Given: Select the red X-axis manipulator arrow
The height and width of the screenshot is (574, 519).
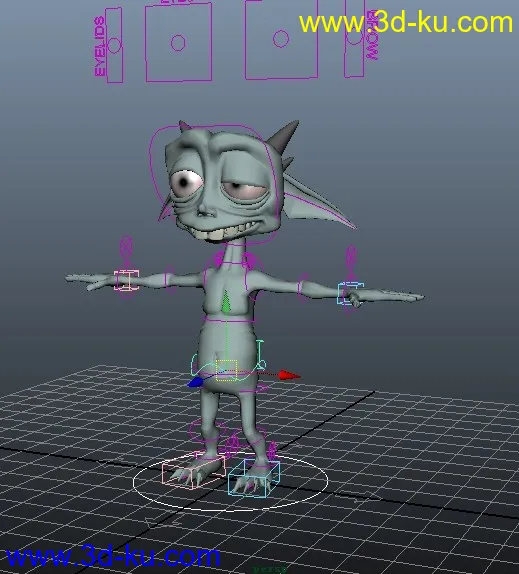Looking at the screenshot, I should tap(289, 375).
